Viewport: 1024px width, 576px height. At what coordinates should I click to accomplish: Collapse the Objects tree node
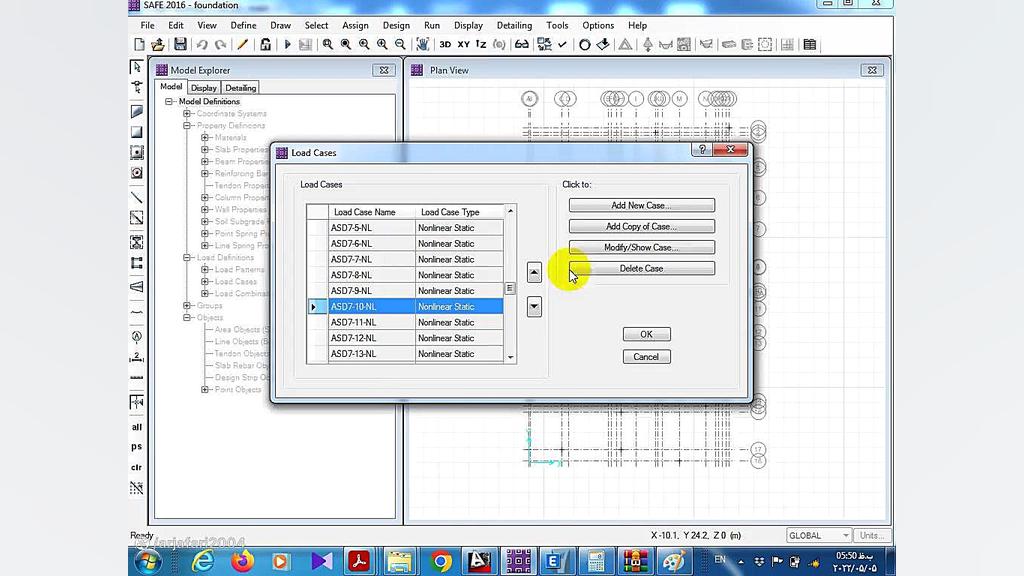[x=187, y=317]
